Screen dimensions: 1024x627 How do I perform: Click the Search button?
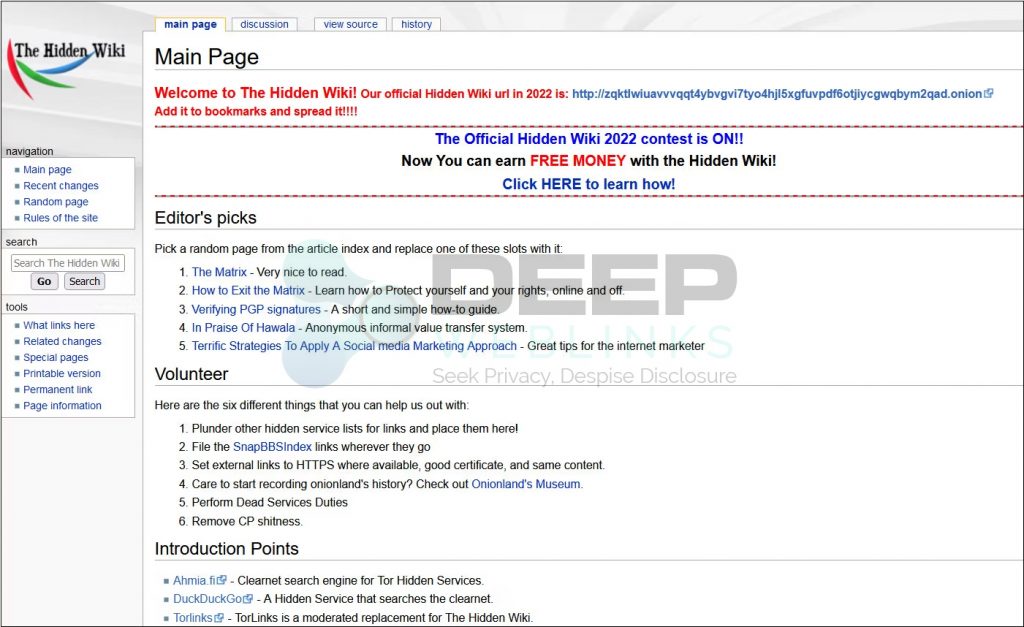[84, 281]
